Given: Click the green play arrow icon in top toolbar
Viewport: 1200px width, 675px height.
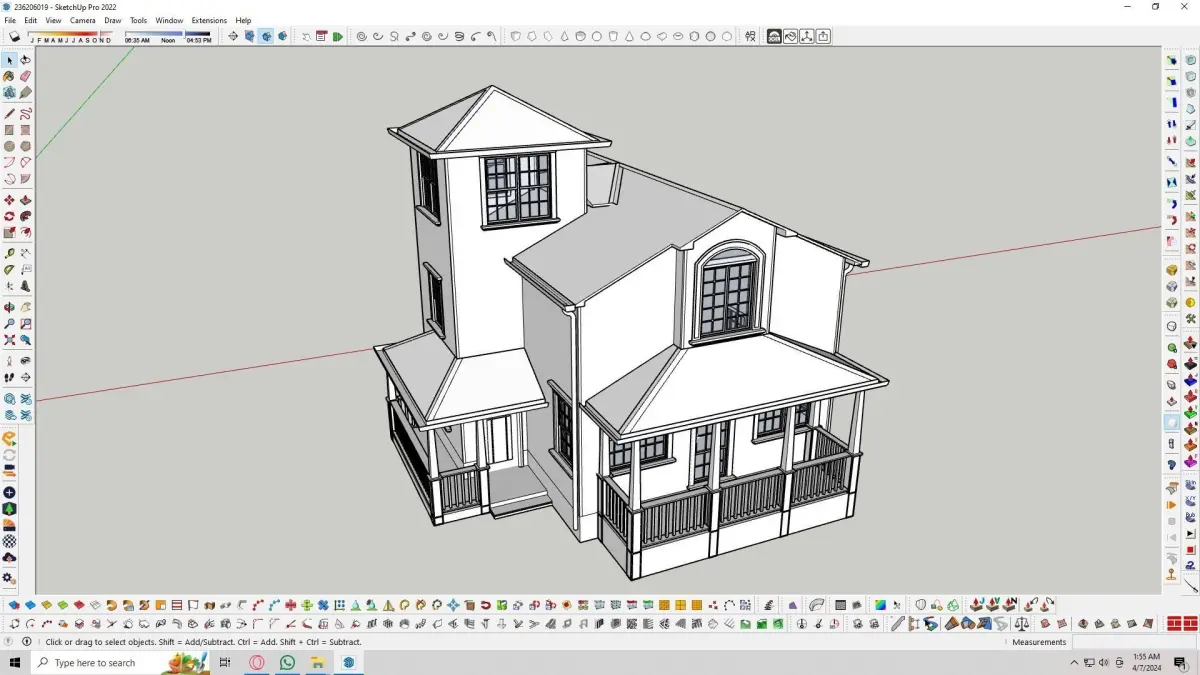Looking at the screenshot, I should (338, 36).
